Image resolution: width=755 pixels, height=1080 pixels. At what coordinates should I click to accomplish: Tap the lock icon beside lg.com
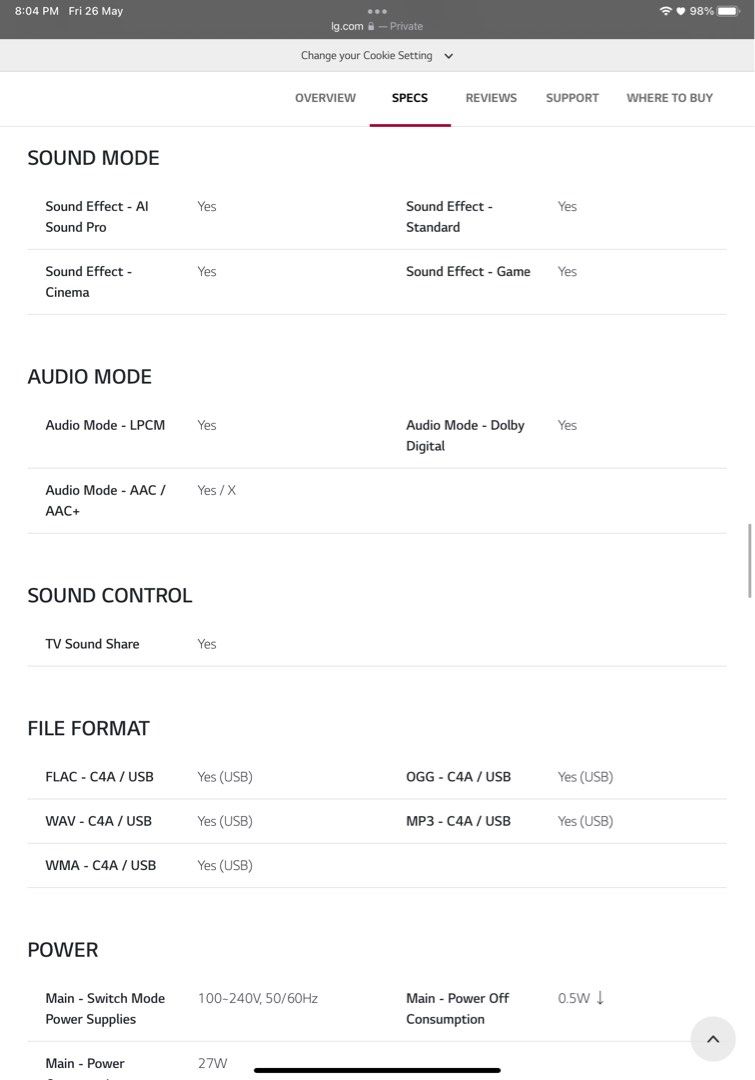click(x=371, y=27)
